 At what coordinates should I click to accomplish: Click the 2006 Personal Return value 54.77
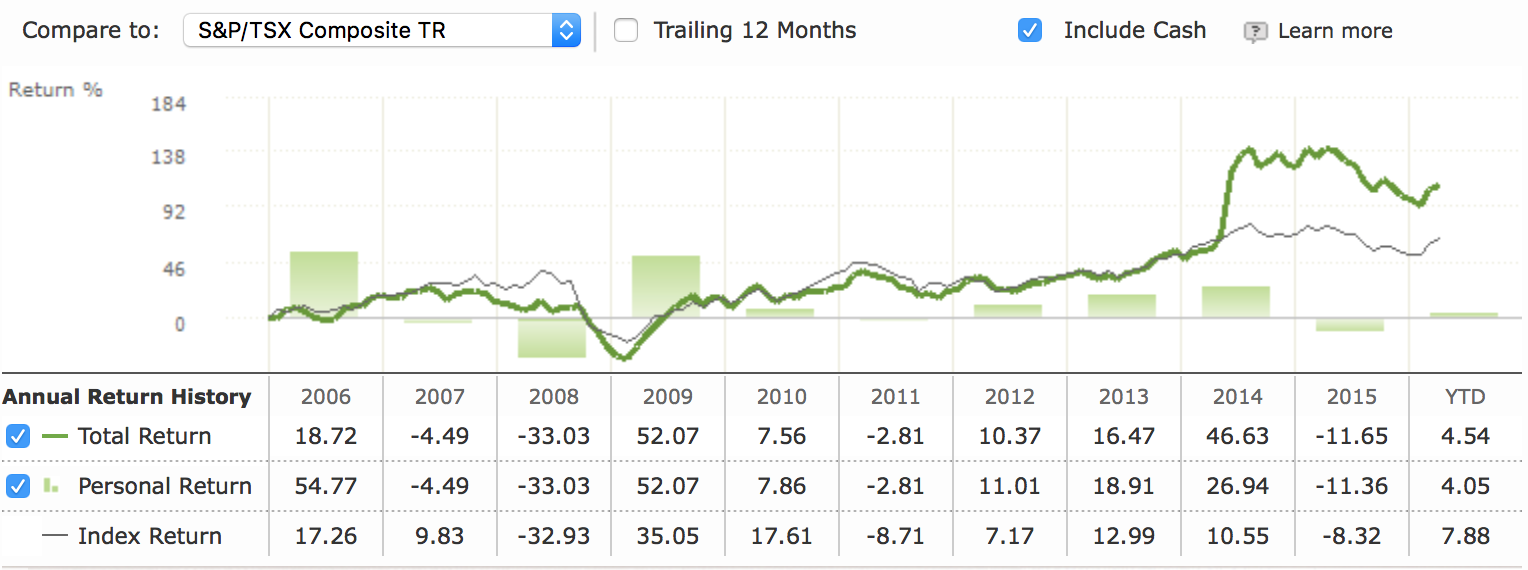[x=326, y=486]
